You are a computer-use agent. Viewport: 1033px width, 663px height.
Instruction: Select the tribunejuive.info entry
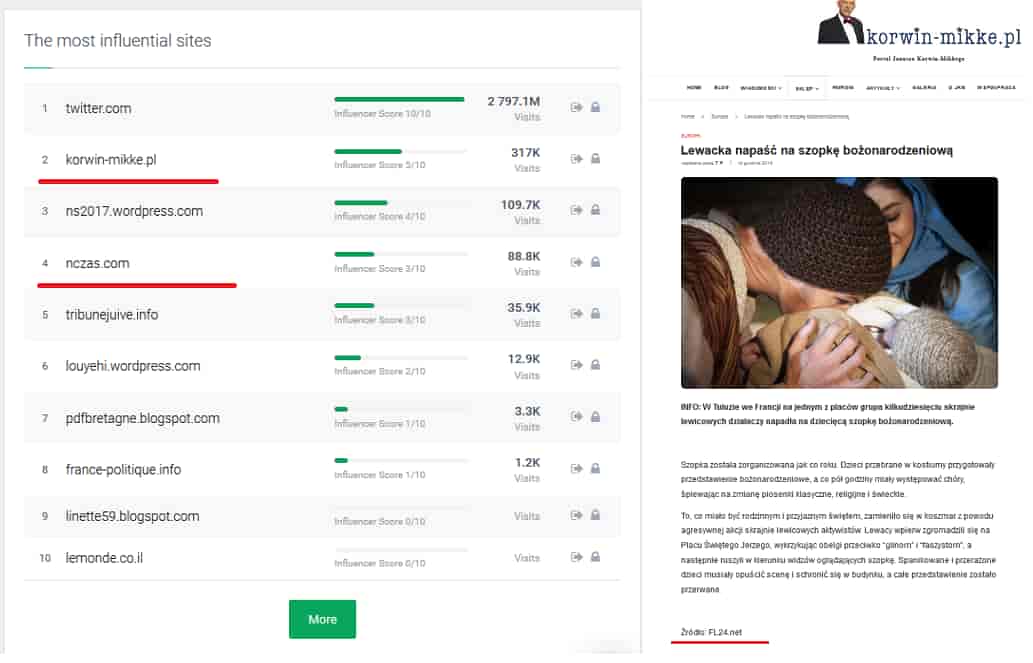click(111, 314)
